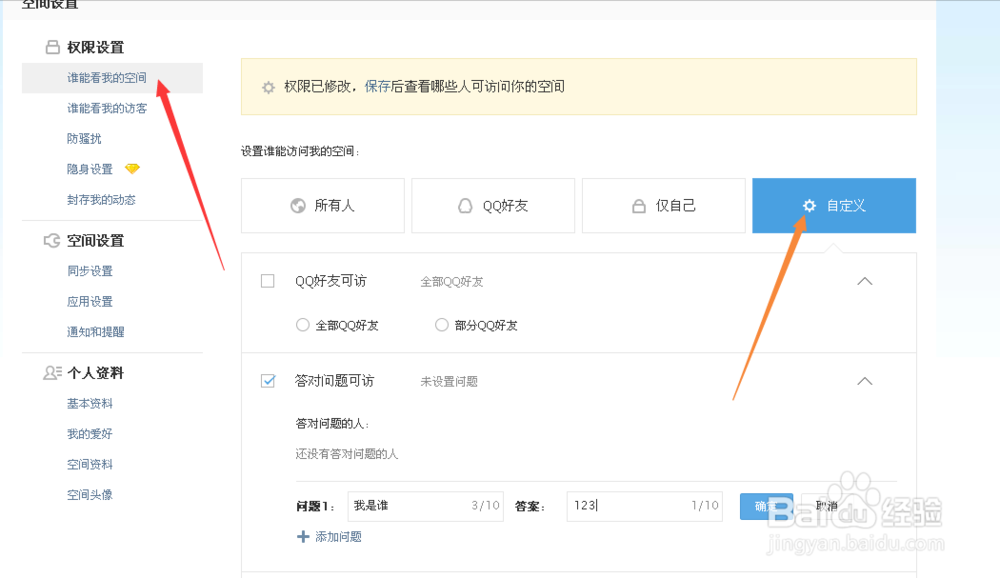Screen dimensions: 1000x578
Task: Collapse the 答对问题可访 section chevron
Action: pos(865,381)
